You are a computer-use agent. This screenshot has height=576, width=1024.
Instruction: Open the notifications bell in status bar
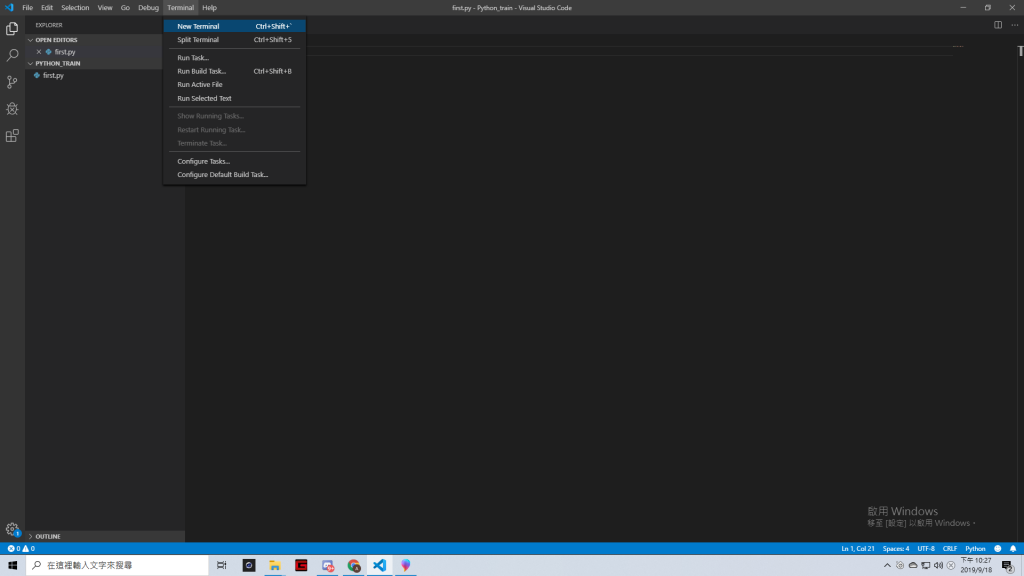pos(1013,549)
